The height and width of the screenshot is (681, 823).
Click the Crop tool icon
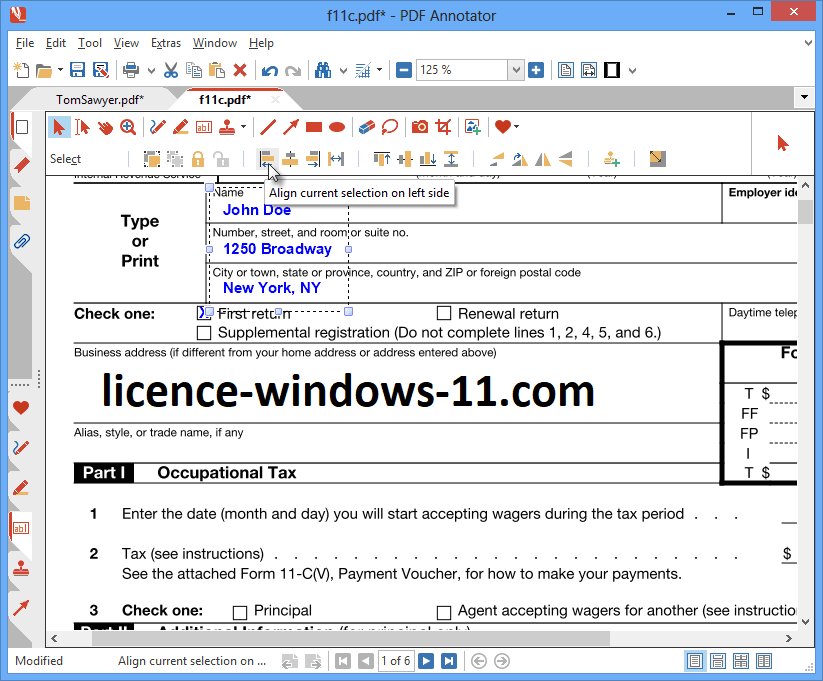(x=443, y=127)
